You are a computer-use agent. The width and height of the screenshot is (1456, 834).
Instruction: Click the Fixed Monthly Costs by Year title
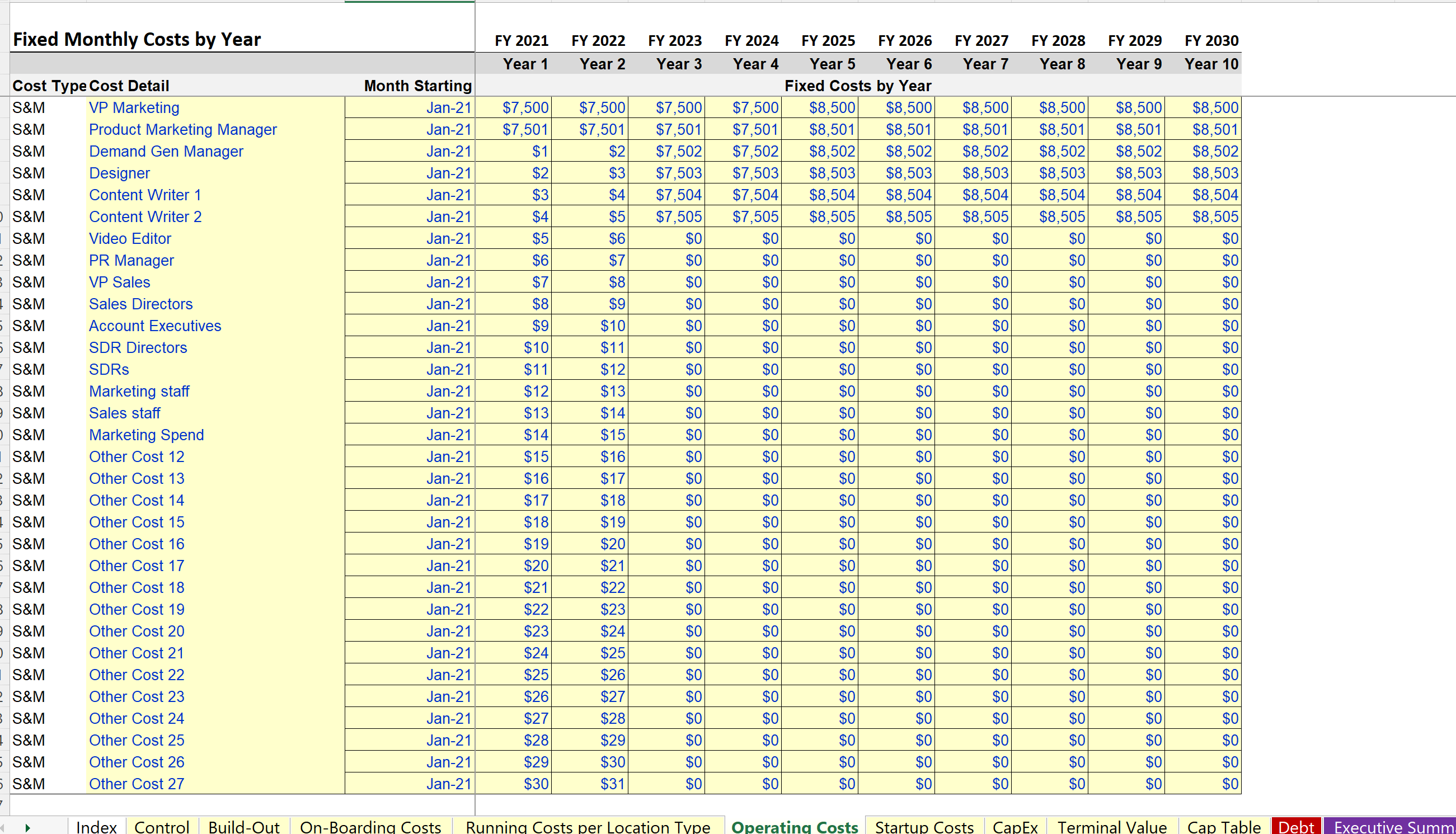click(x=137, y=40)
